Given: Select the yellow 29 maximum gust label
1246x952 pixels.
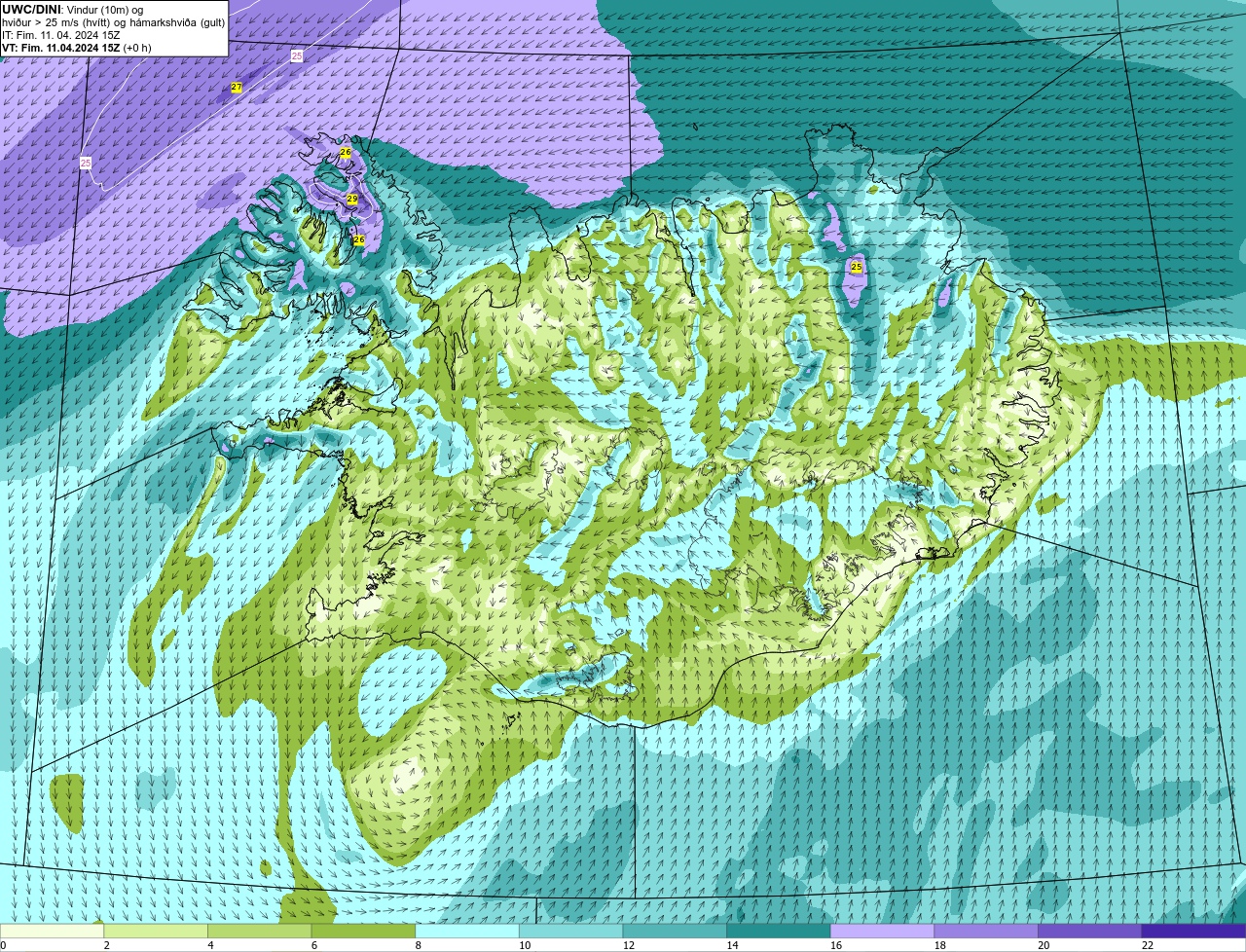Looking at the screenshot, I should coord(352,199).
